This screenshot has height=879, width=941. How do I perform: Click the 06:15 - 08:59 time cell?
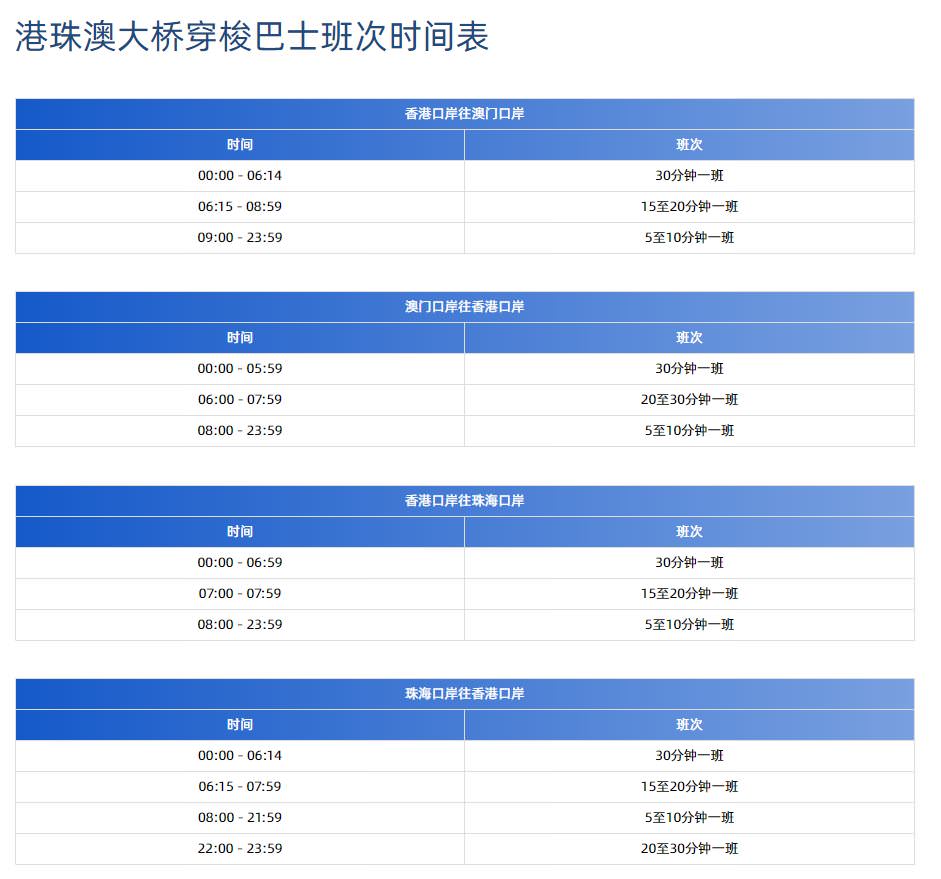[x=240, y=207]
